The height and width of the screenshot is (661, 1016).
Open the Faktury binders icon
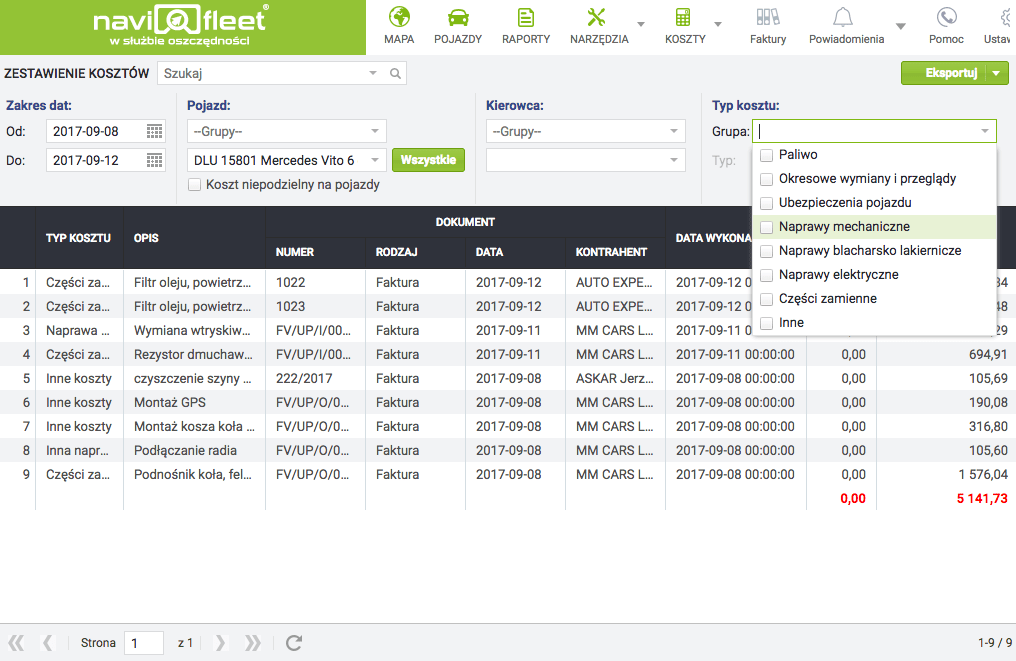pyautogui.click(x=768, y=17)
